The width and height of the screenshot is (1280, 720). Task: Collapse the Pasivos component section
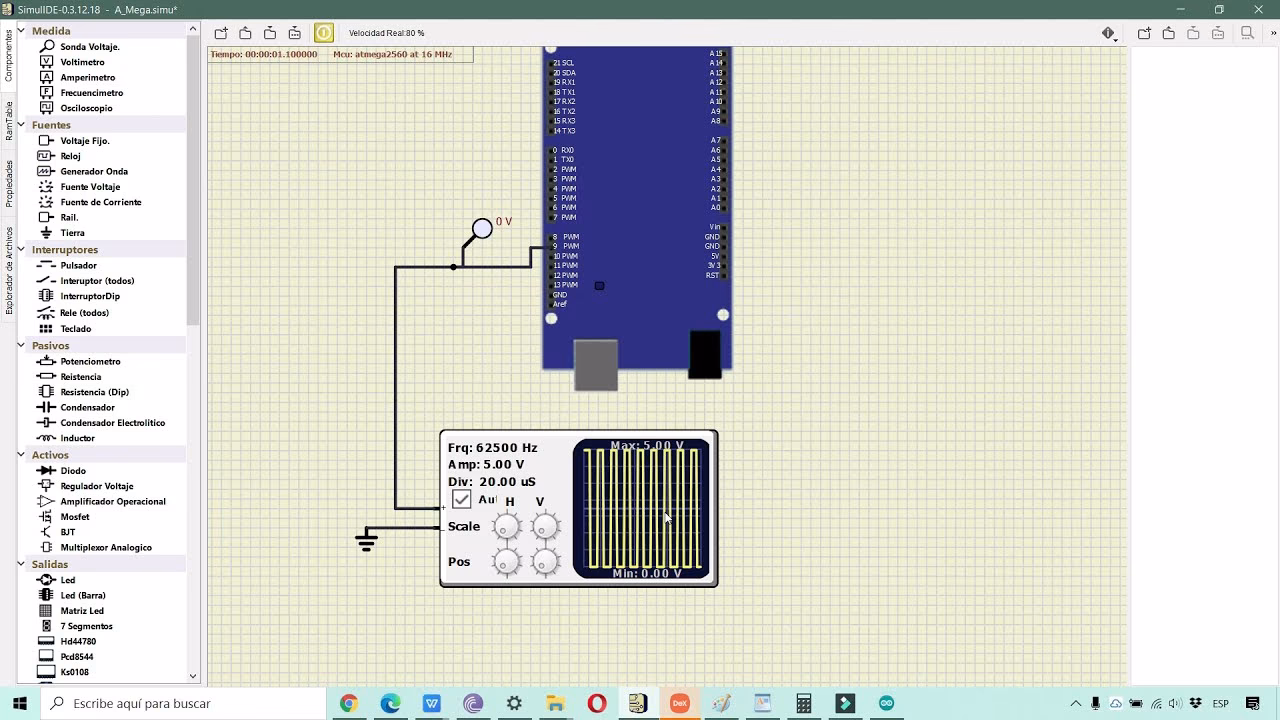[23, 345]
